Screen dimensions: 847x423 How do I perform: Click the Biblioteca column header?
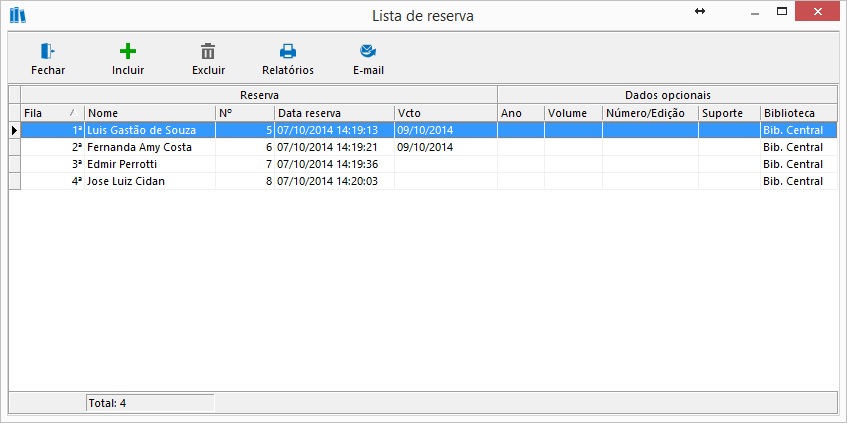click(x=799, y=113)
